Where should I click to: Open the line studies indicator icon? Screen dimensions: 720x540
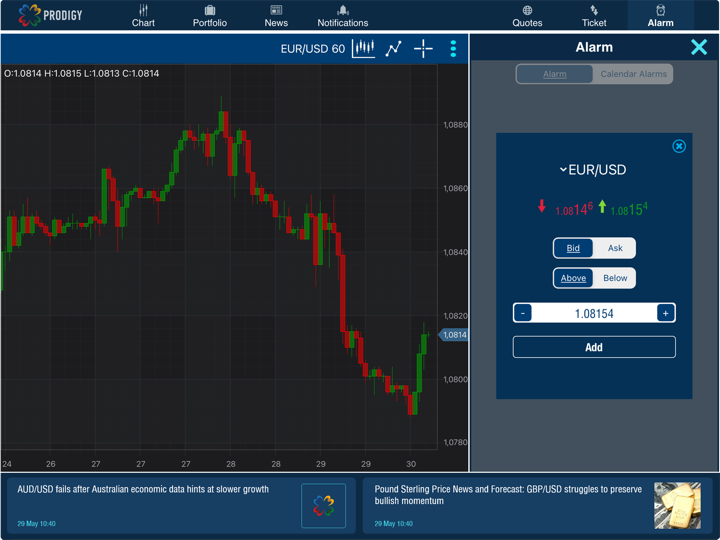point(394,48)
